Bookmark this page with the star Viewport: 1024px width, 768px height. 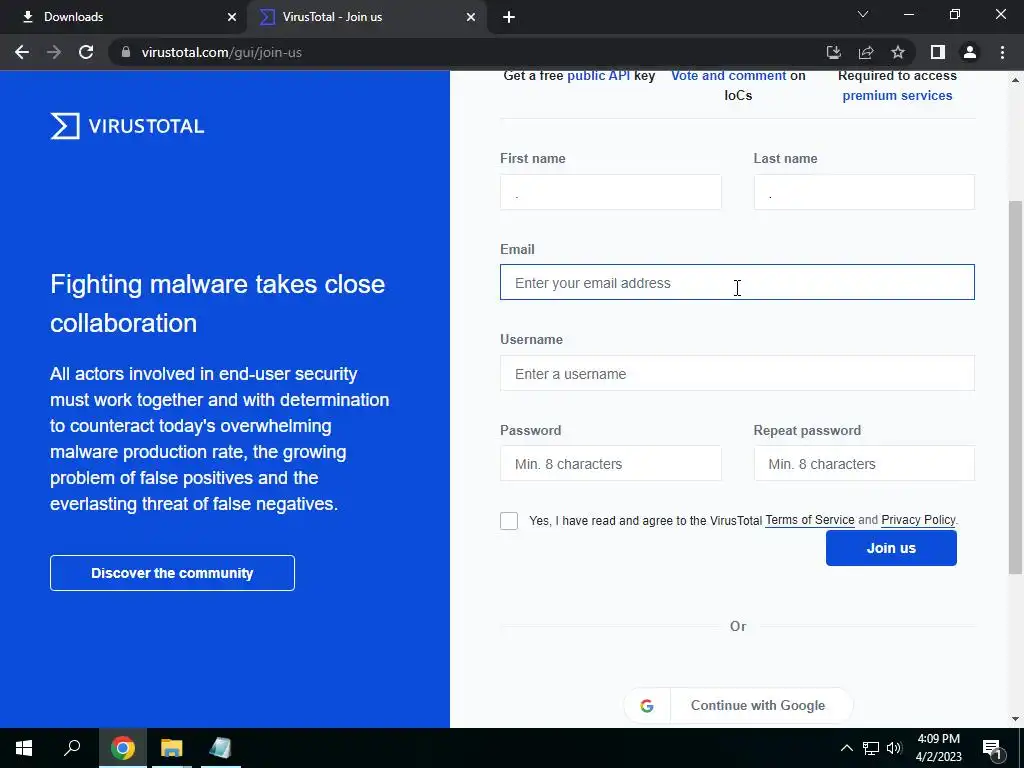click(898, 52)
